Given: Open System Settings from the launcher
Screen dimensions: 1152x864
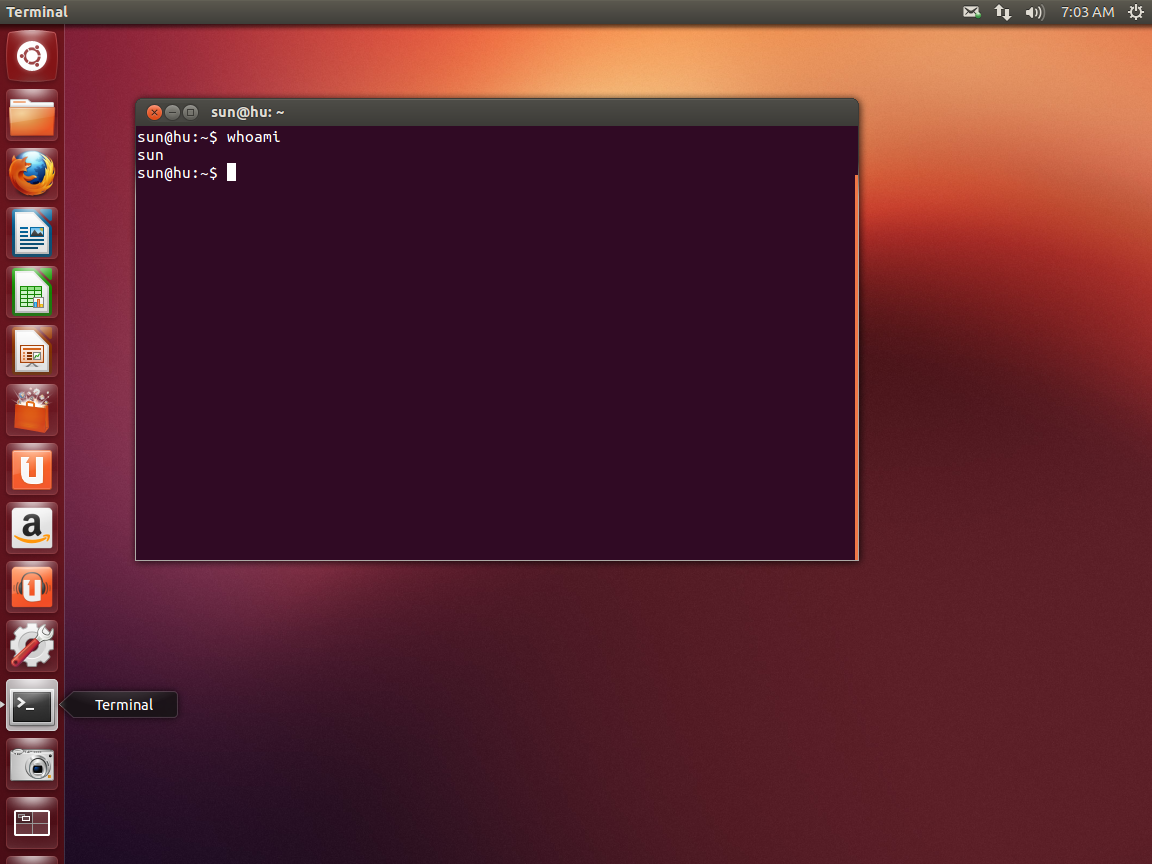Looking at the screenshot, I should (x=31, y=645).
